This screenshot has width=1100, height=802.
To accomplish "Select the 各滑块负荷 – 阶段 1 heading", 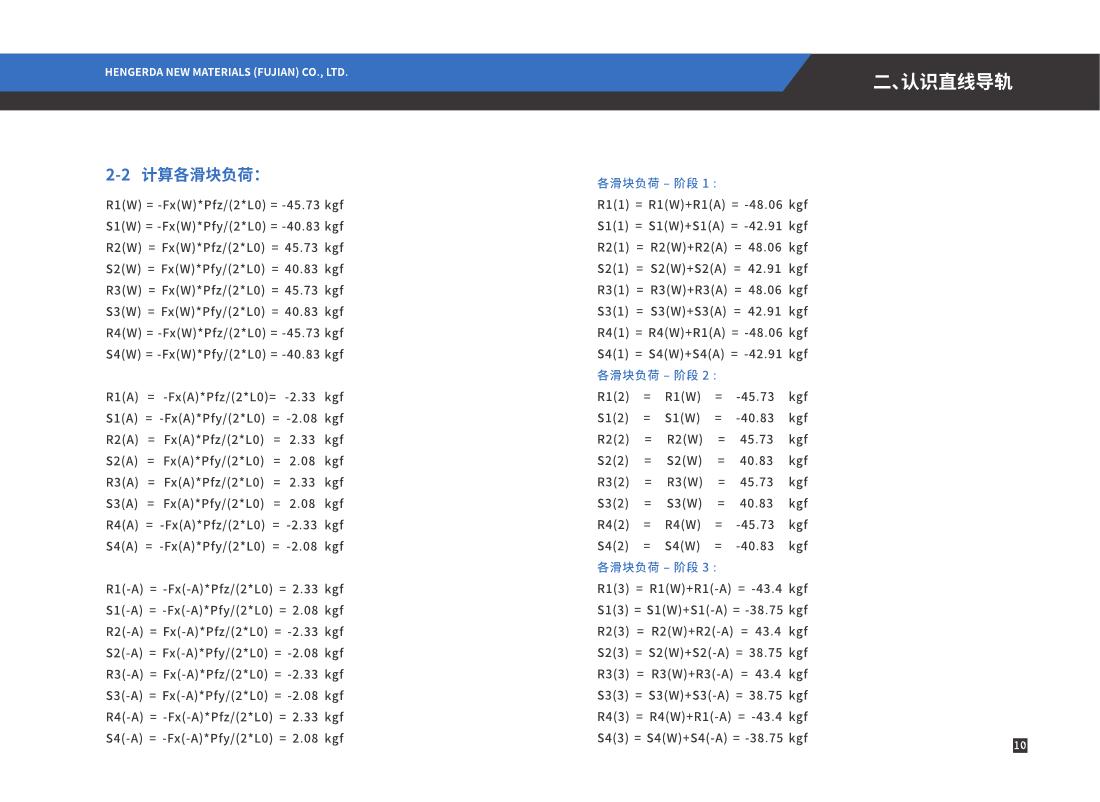I will (x=657, y=183).
